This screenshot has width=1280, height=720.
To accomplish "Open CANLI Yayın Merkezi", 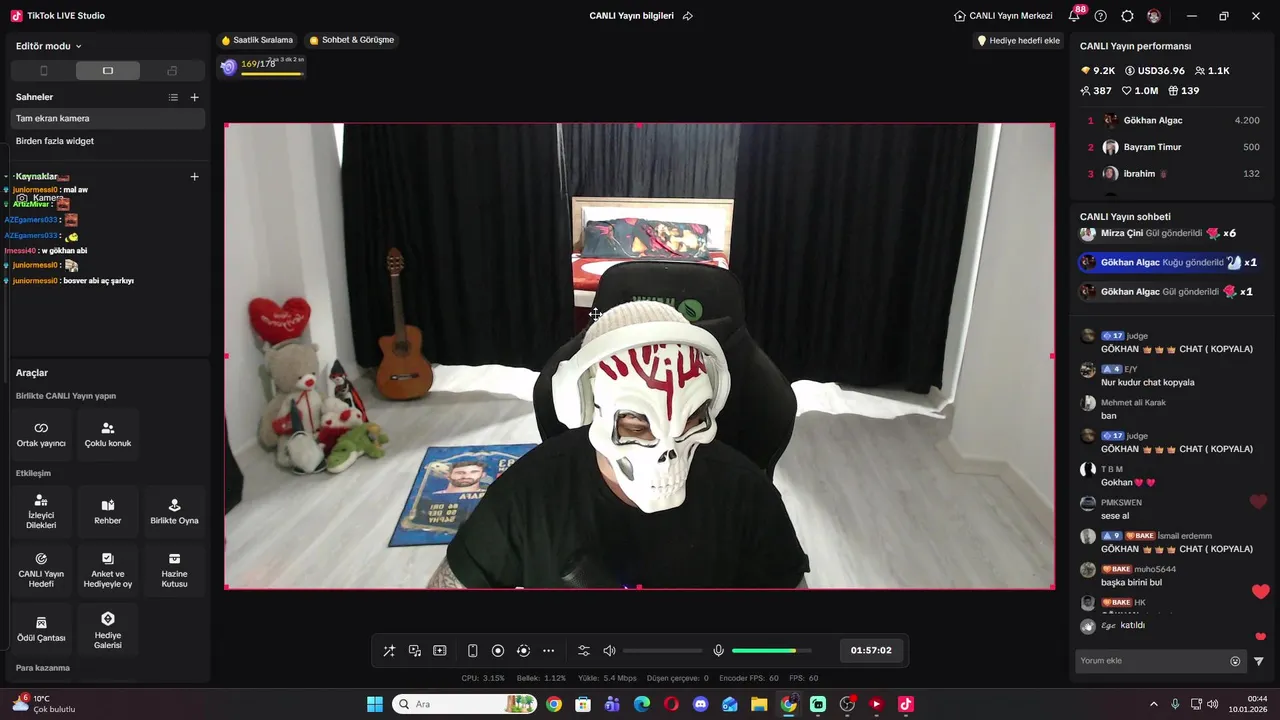I will coord(1003,16).
